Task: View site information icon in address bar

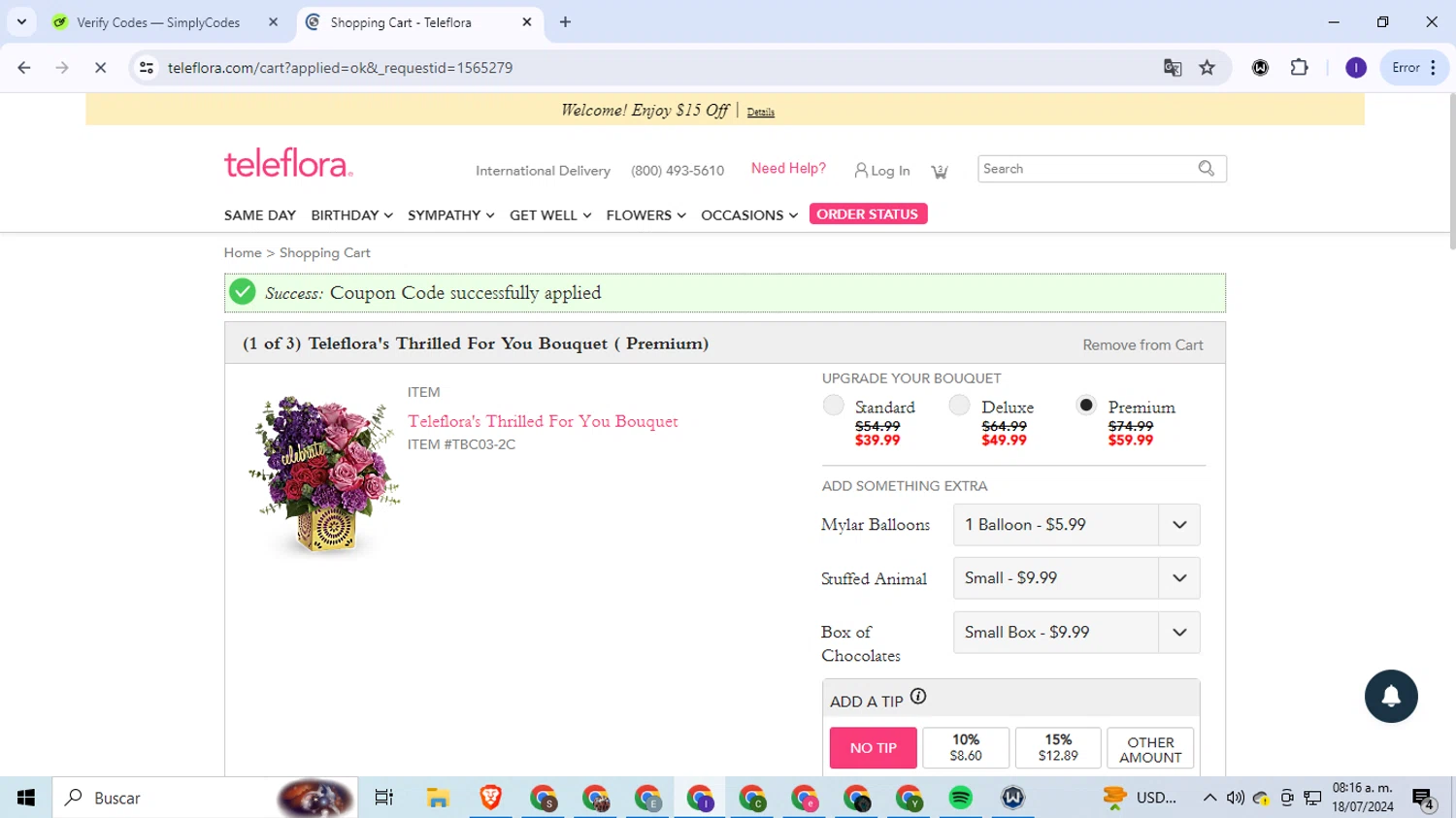Action: pyautogui.click(x=147, y=68)
